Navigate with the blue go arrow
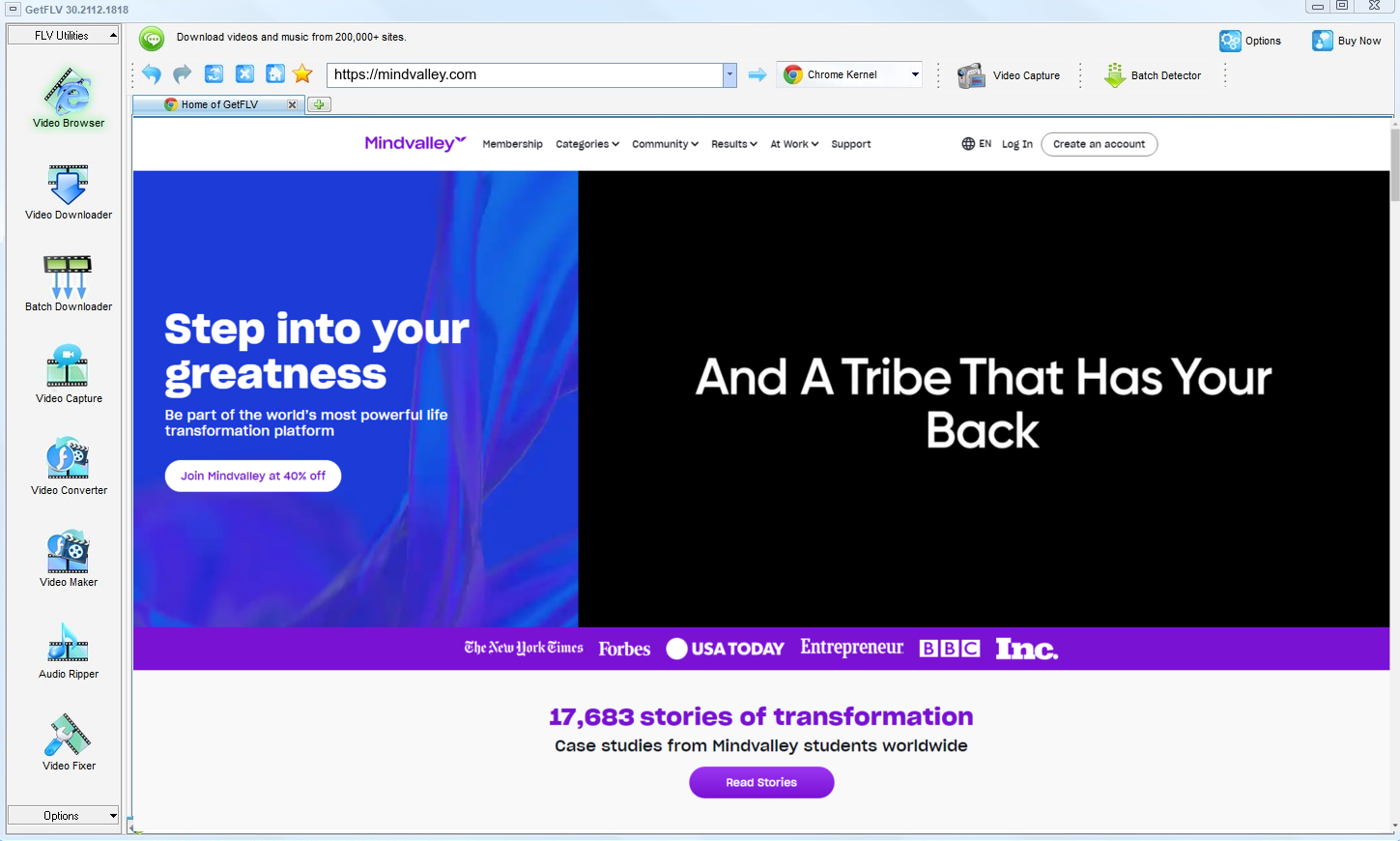Screen dimensions: 1400x841 pos(757,74)
